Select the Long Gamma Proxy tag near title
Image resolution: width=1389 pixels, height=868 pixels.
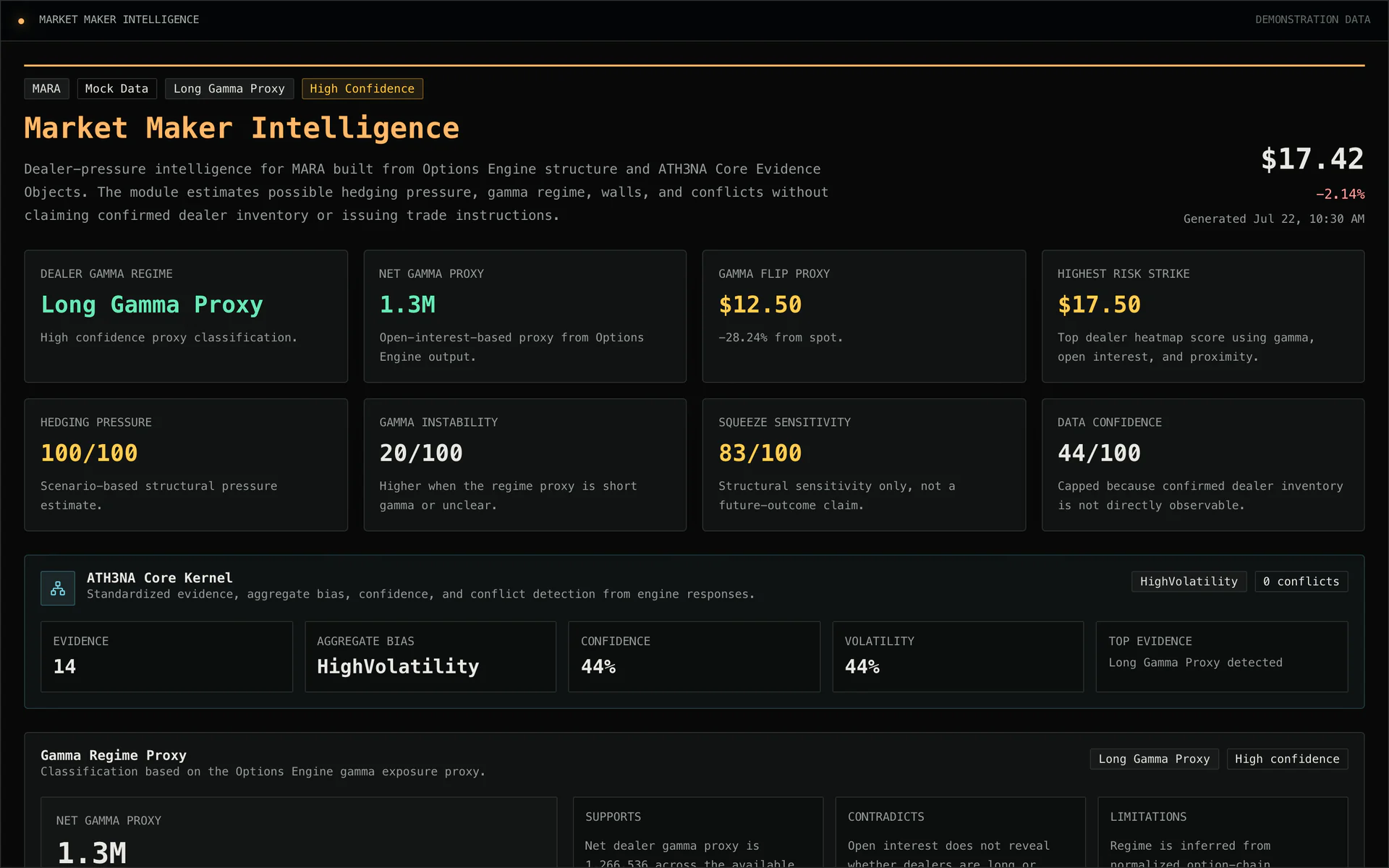[x=229, y=88]
